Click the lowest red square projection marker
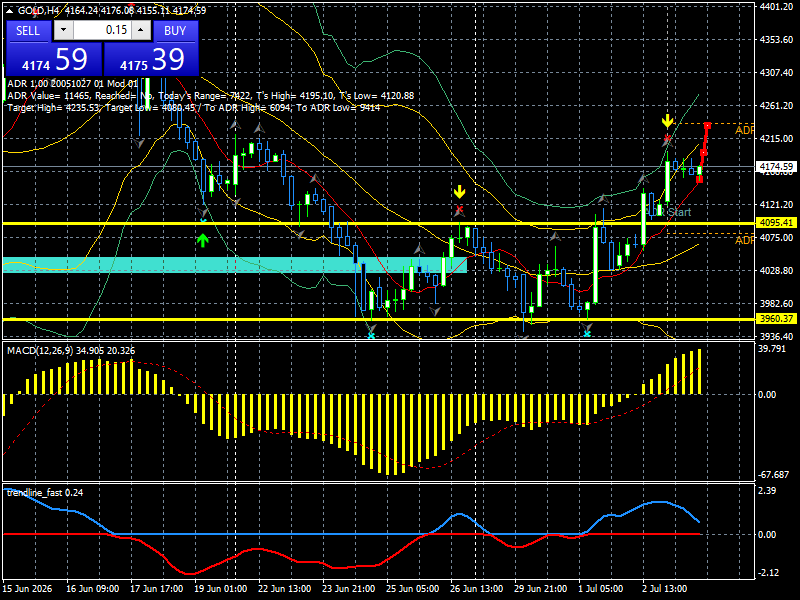The image size is (800, 600). point(699,179)
